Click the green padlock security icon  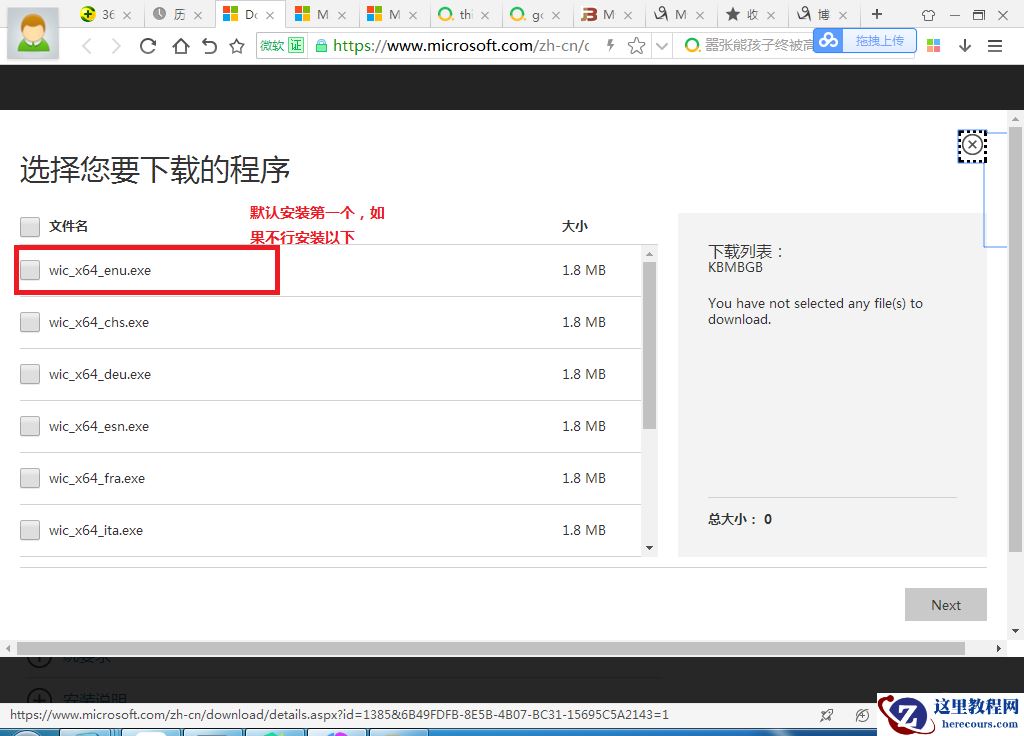[321, 45]
